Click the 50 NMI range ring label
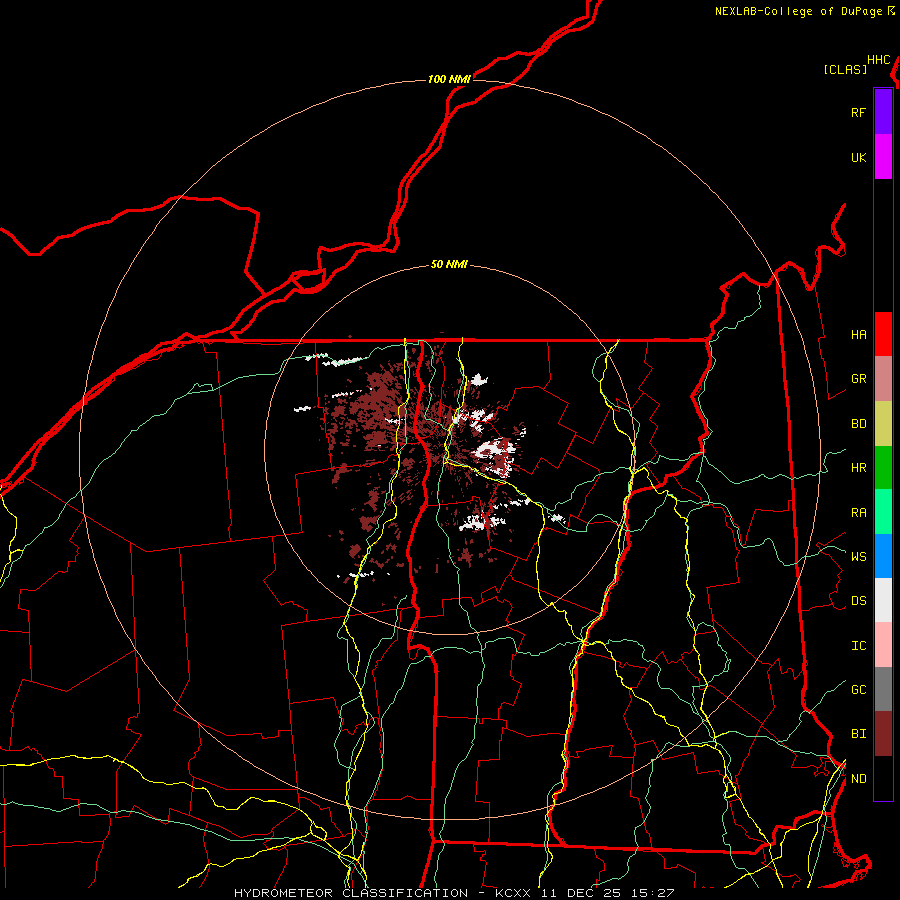 tap(449, 264)
